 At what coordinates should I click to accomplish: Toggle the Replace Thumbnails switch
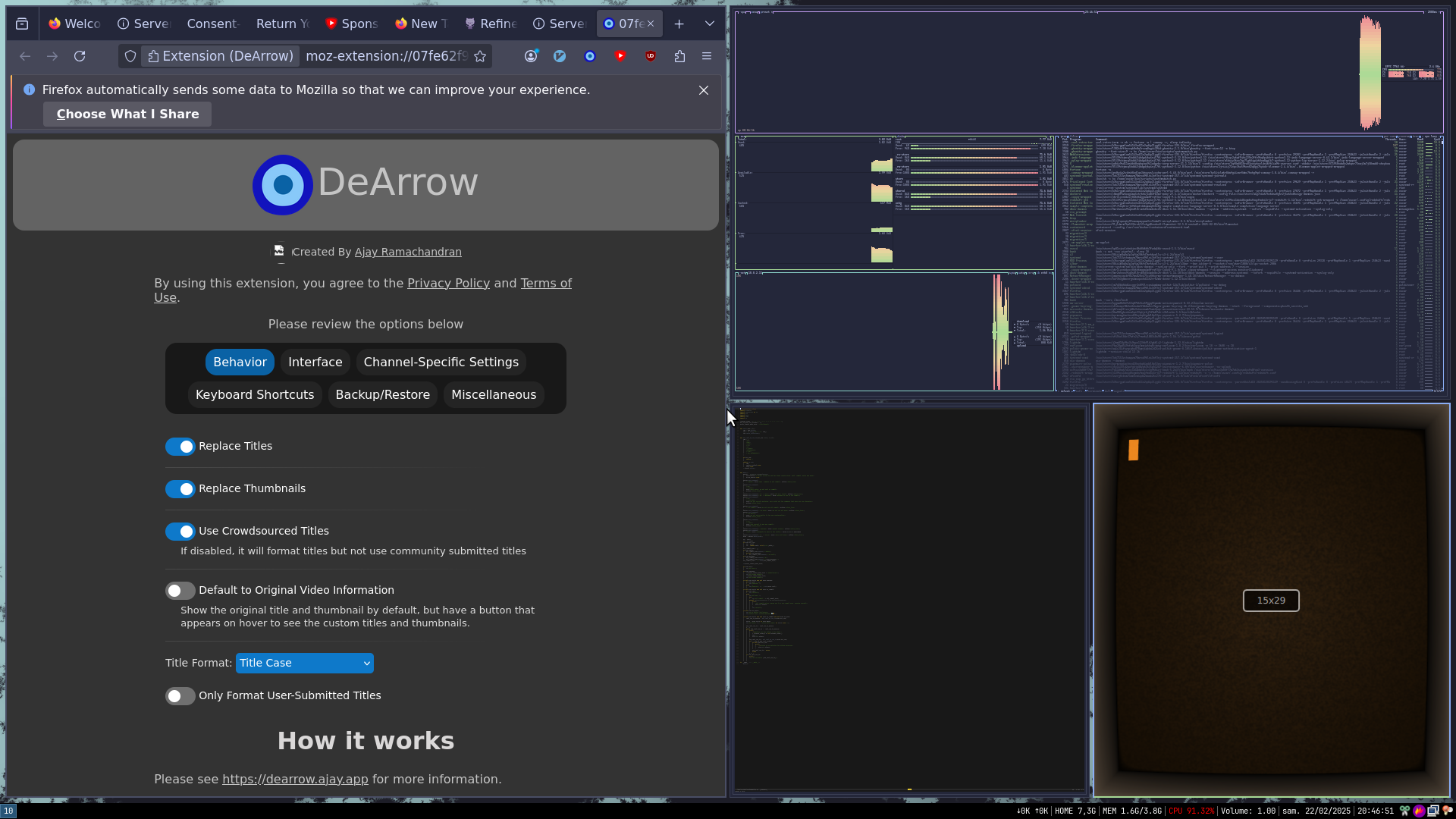pos(180,489)
